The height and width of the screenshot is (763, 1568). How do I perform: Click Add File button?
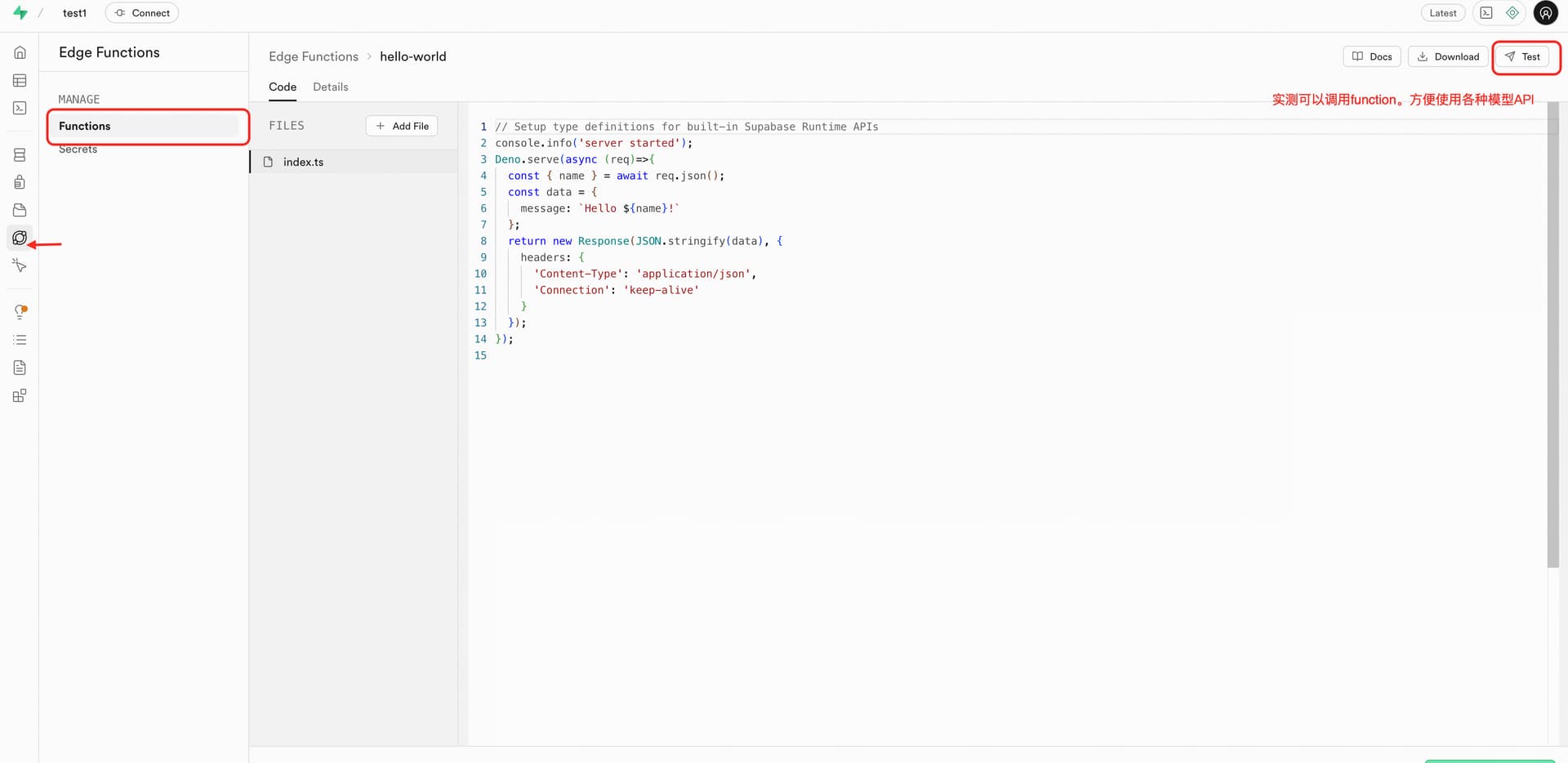402,126
